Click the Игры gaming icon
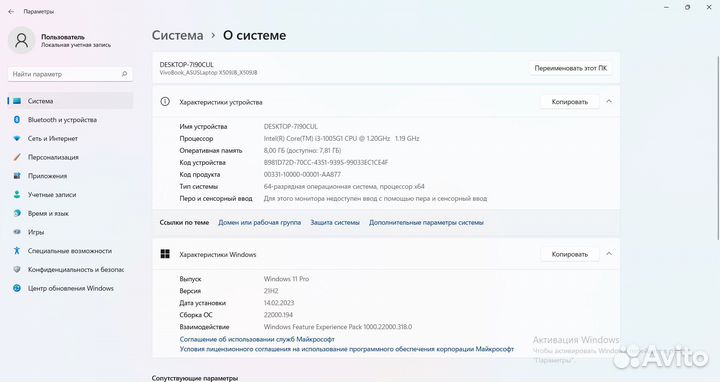Screen dimensions: 720x382 17,232
